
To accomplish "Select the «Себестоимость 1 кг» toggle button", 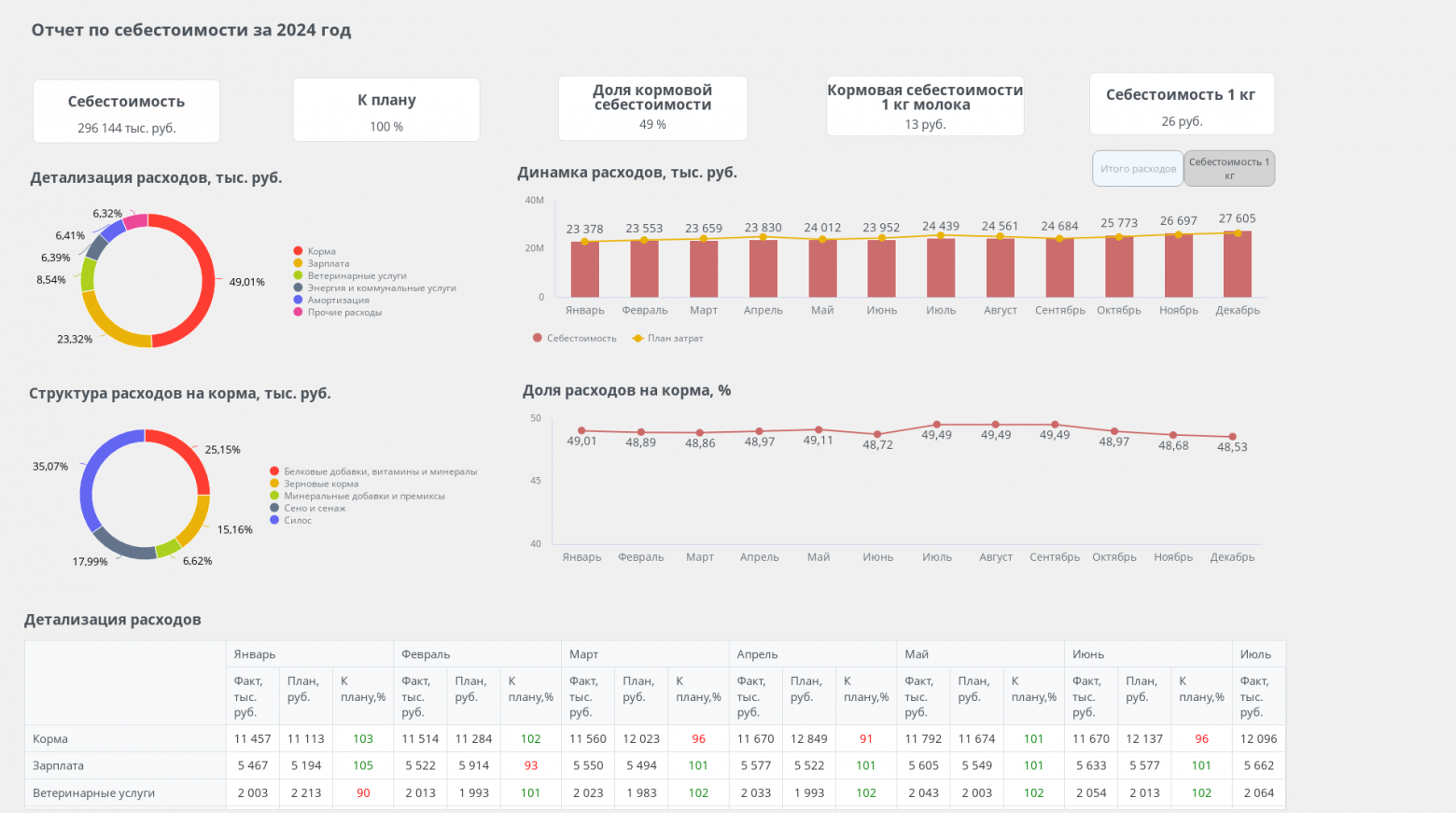I will [x=1229, y=169].
